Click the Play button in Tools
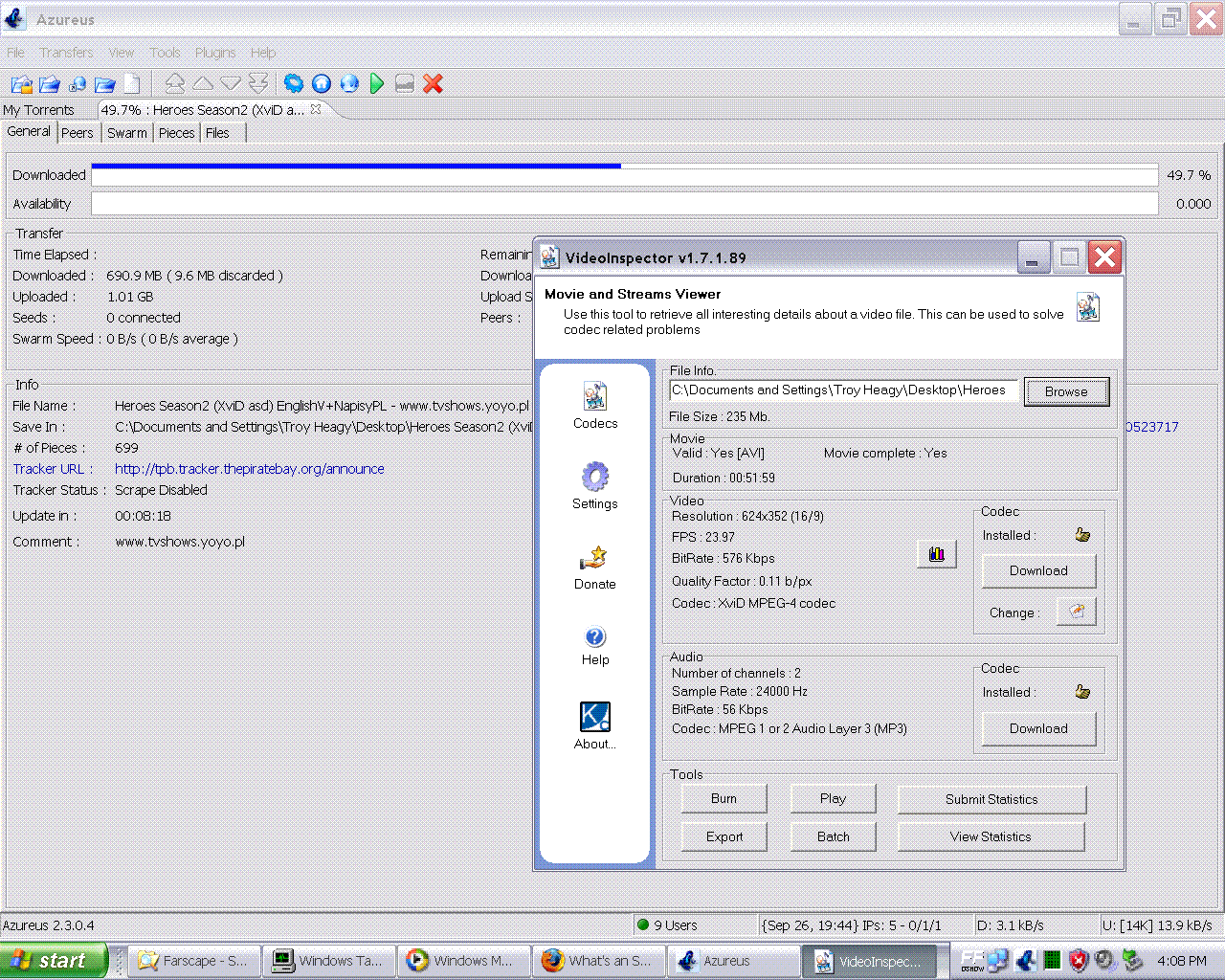 click(833, 798)
